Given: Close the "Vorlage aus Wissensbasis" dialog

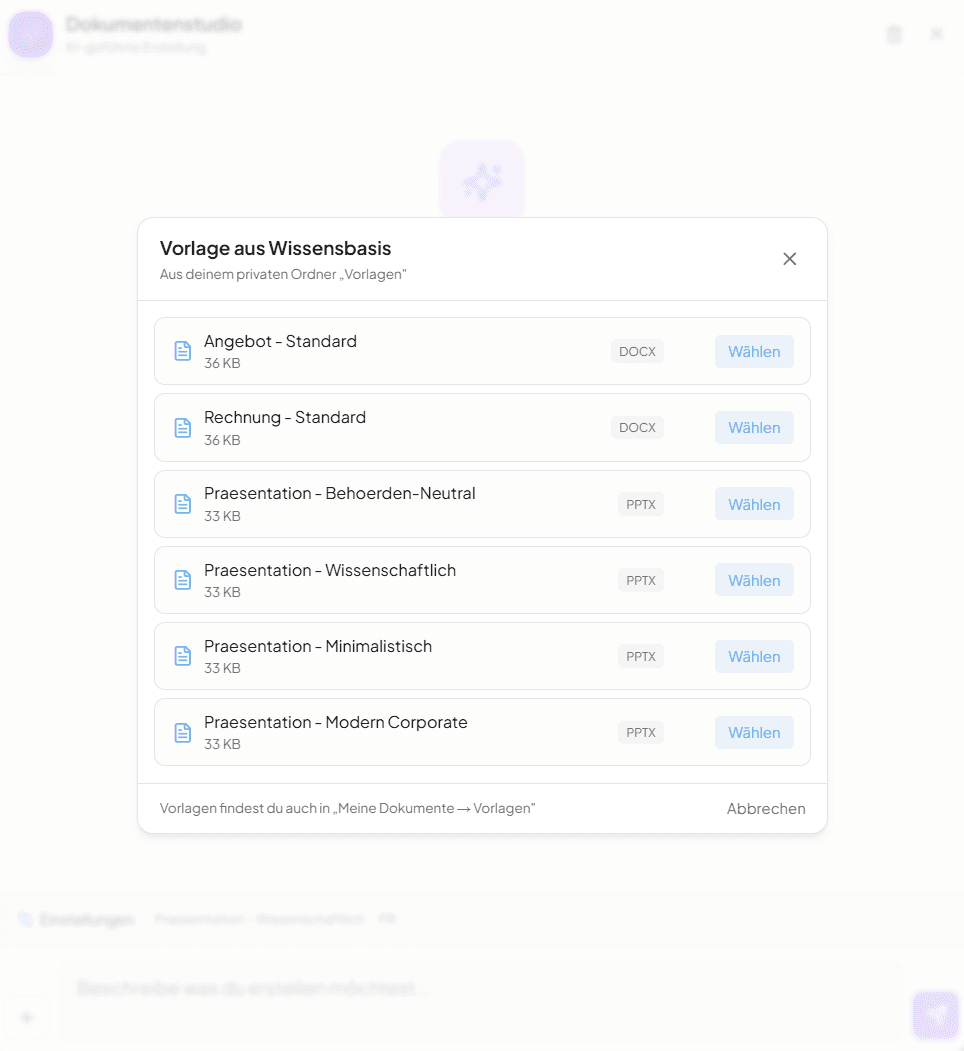Looking at the screenshot, I should click(x=789, y=258).
